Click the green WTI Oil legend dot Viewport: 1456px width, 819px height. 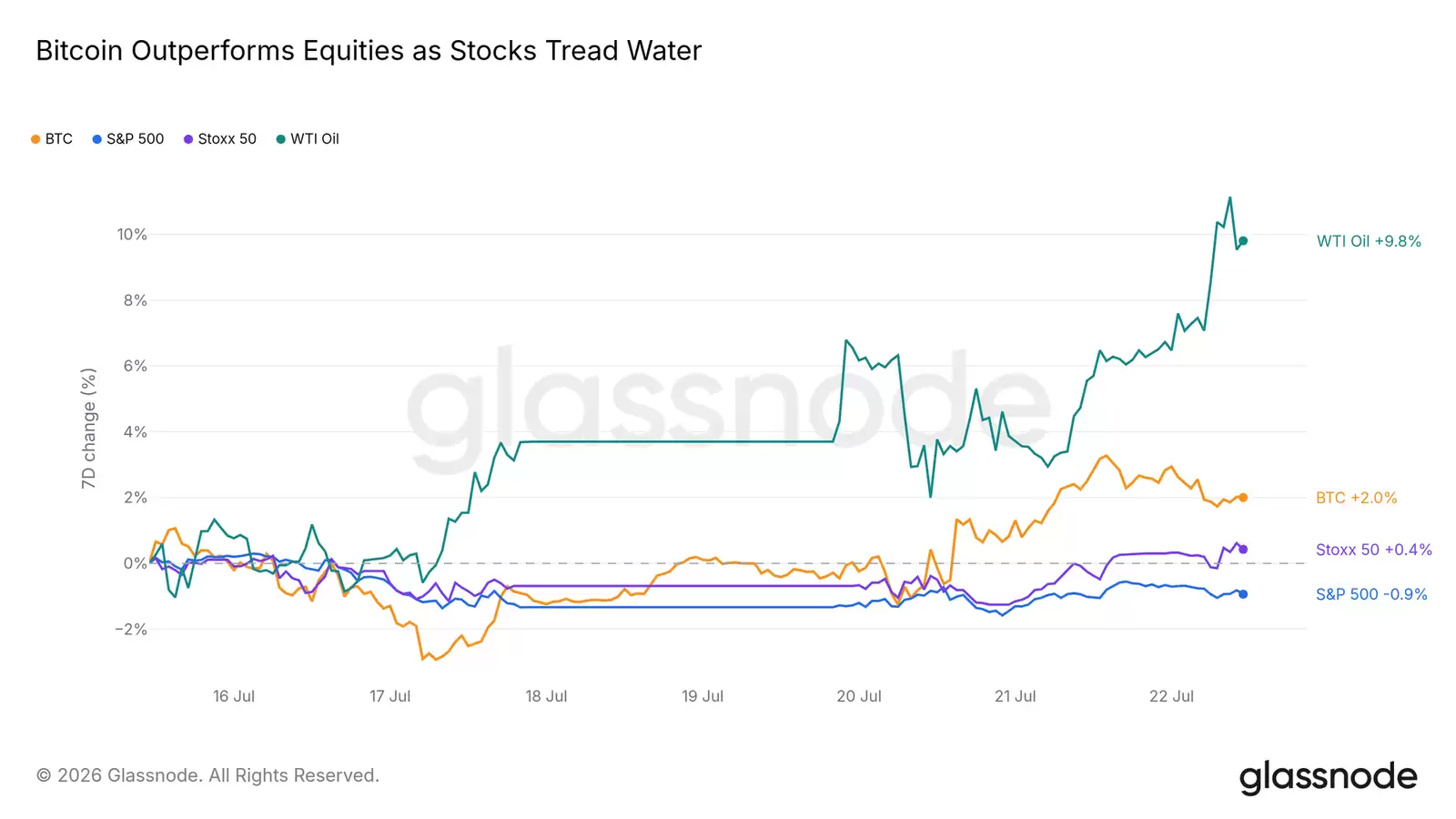tap(281, 139)
